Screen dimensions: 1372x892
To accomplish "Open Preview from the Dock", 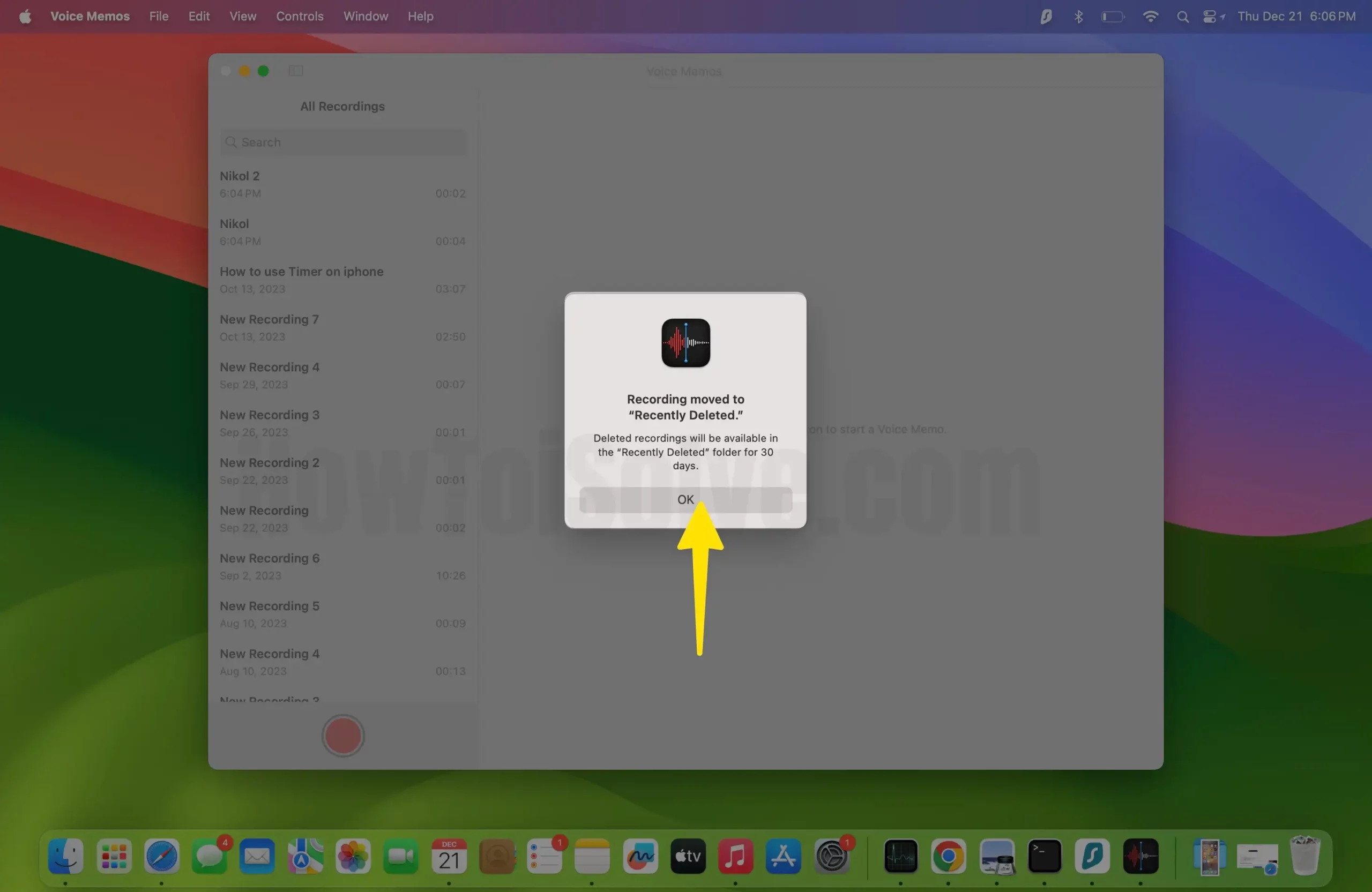I will click(x=997, y=856).
